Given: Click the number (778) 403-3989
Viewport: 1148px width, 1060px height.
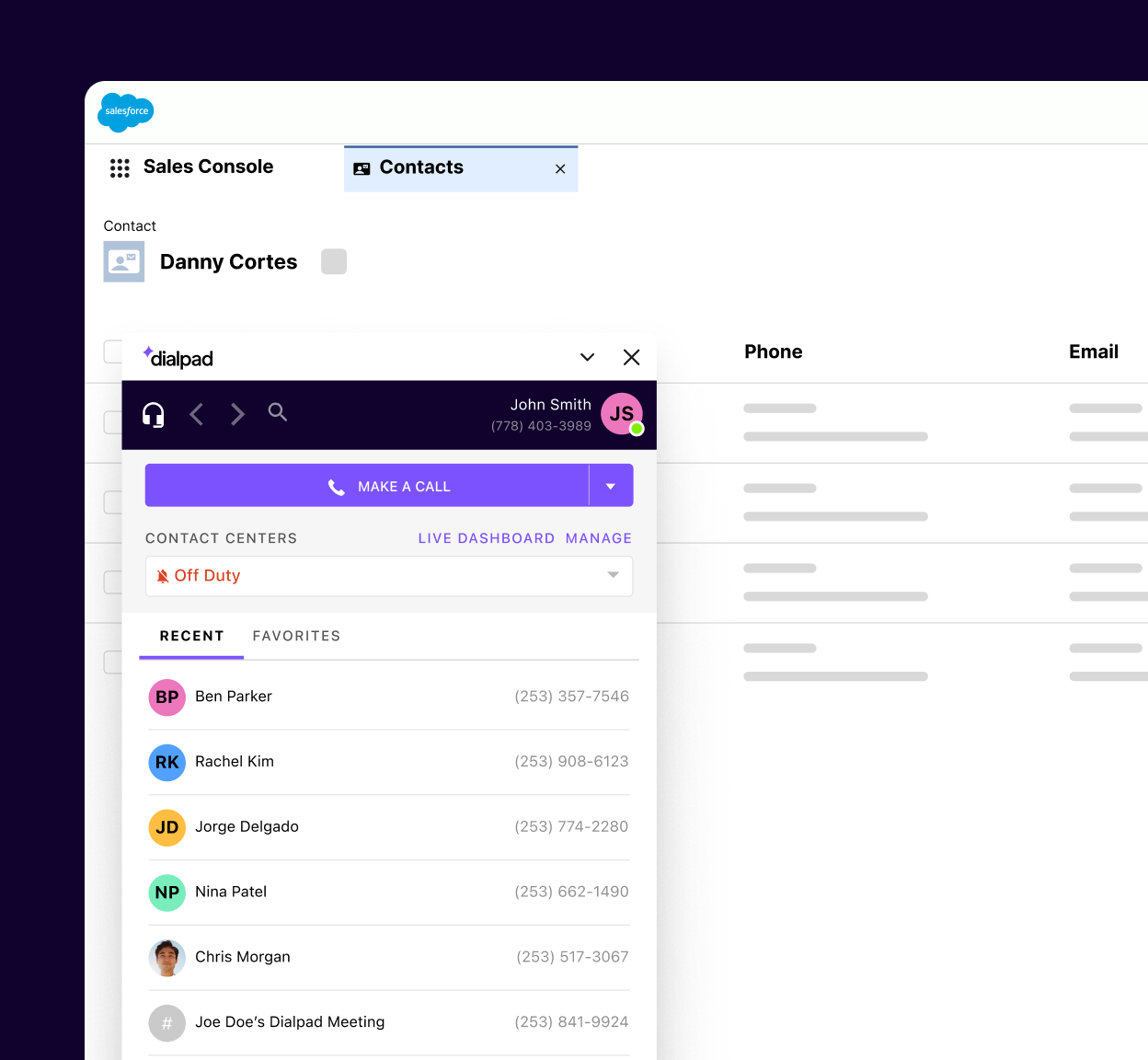Looking at the screenshot, I should 541,426.
